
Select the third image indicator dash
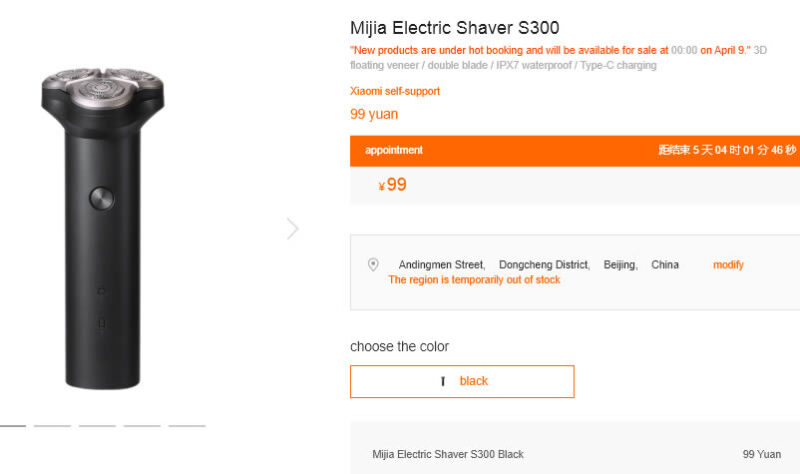(97, 426)
